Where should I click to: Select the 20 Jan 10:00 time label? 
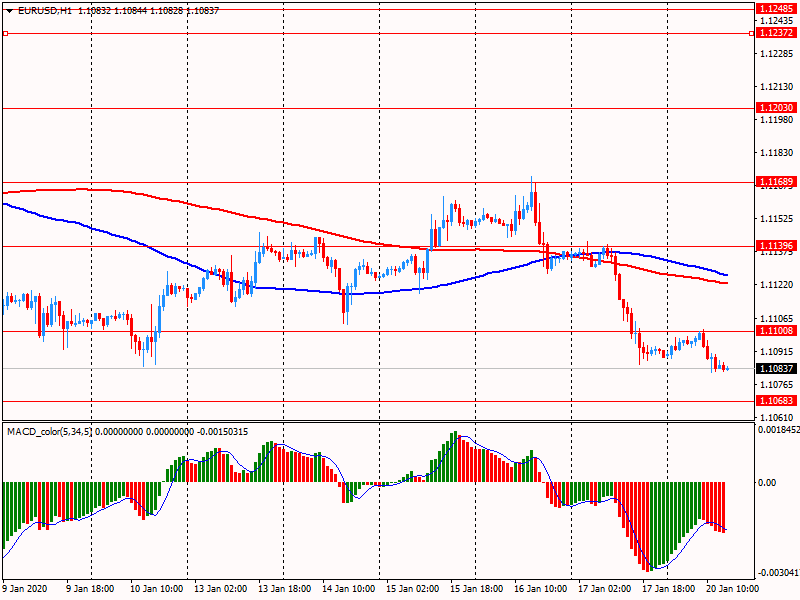[733, 588]
